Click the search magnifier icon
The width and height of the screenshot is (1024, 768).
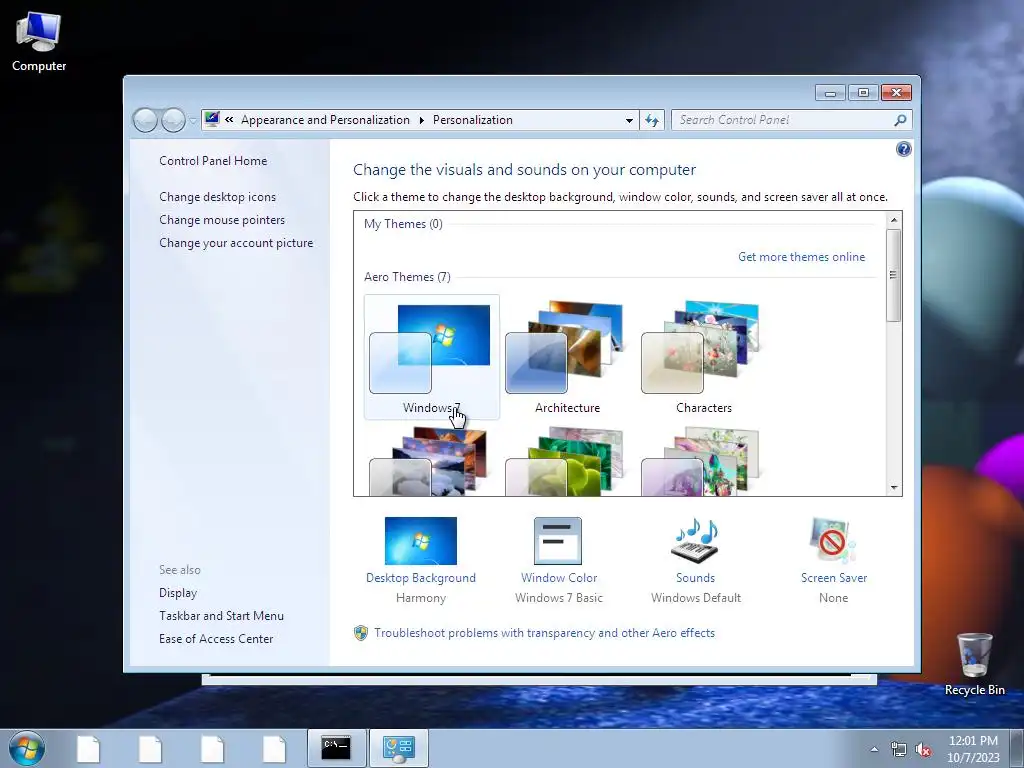901,120
